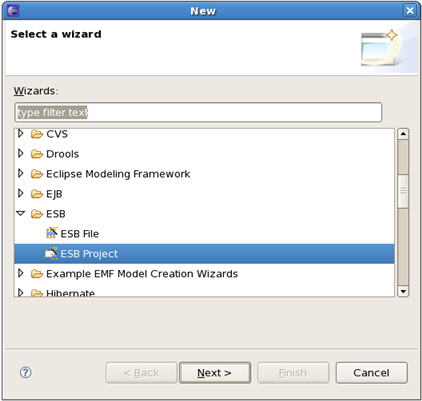This screenshot has height=401, width=422.
Task: Close the New dialog window
Action: click(x=410, y=10)
